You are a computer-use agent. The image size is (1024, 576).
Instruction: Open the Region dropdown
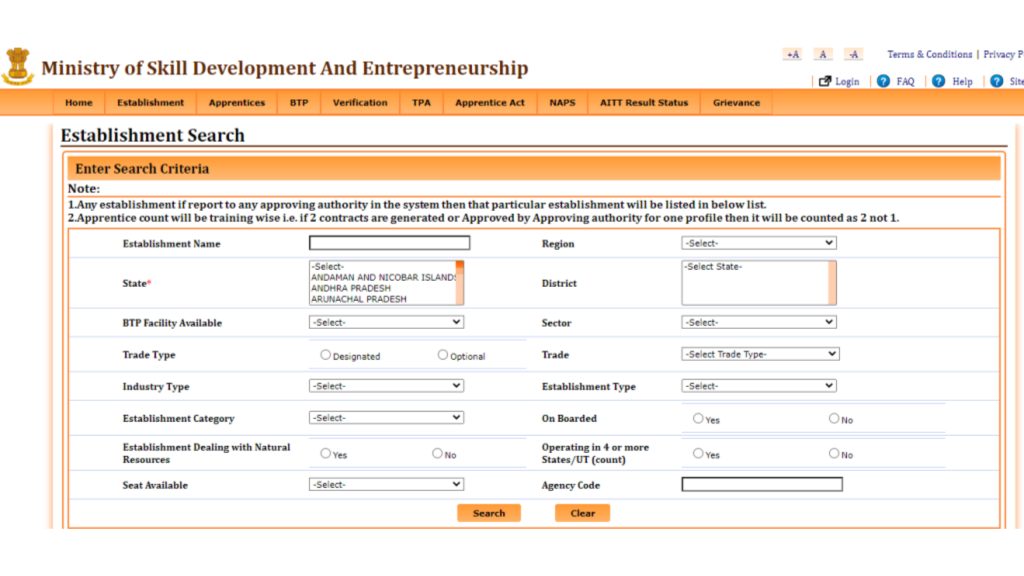759,243
